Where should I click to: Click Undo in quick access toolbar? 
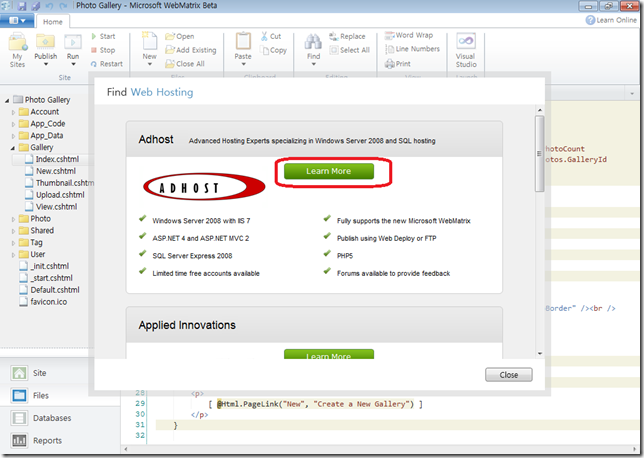49,6
